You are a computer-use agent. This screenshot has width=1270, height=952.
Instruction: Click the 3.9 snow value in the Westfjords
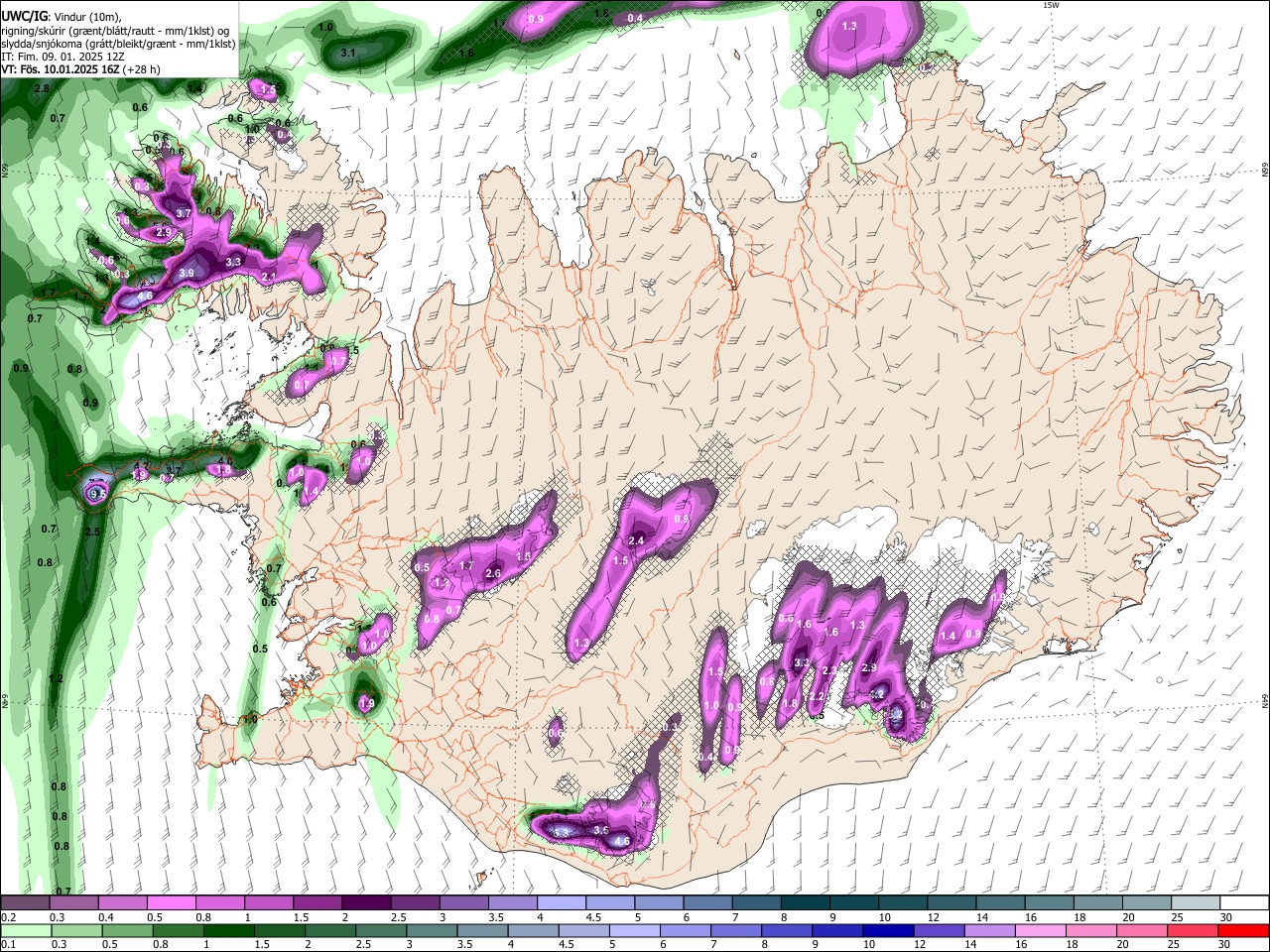point(187,273)
